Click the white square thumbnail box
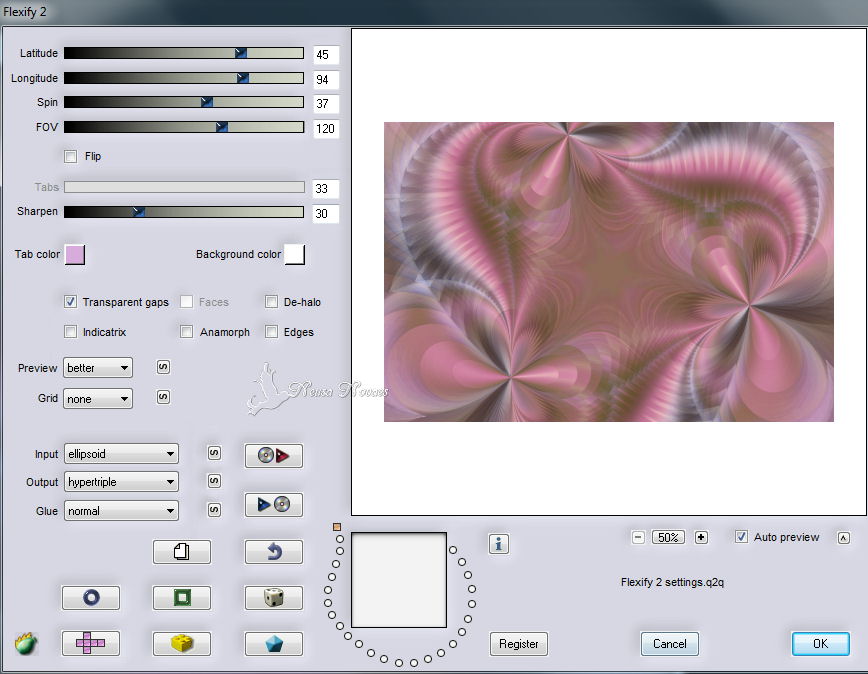 tap(399, 580)
